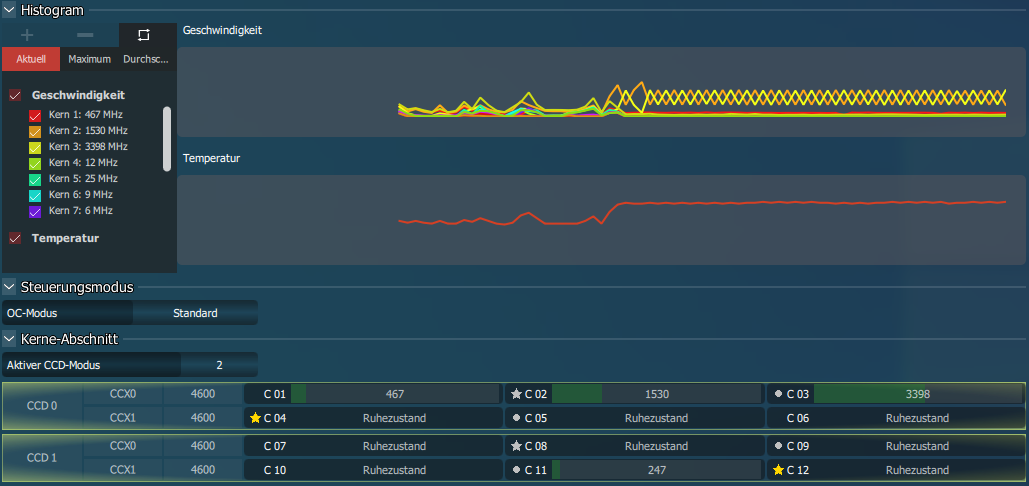
Task: Click the OC-Modus Standard value
Action: tap(195, 313)
